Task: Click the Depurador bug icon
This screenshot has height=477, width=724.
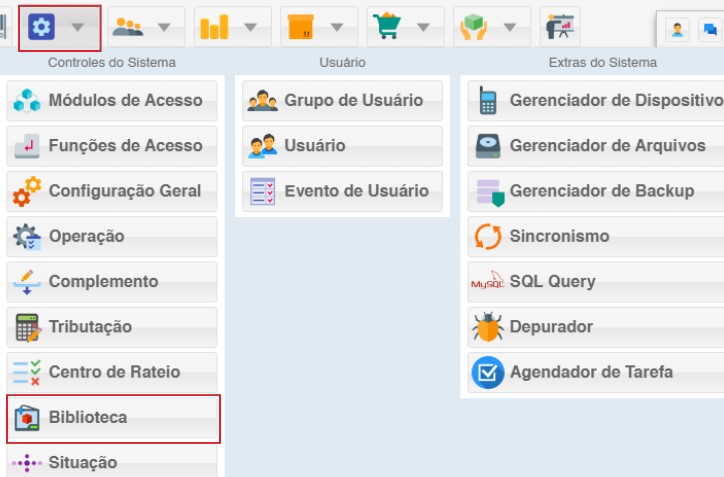Action: [x=487, y=327]
